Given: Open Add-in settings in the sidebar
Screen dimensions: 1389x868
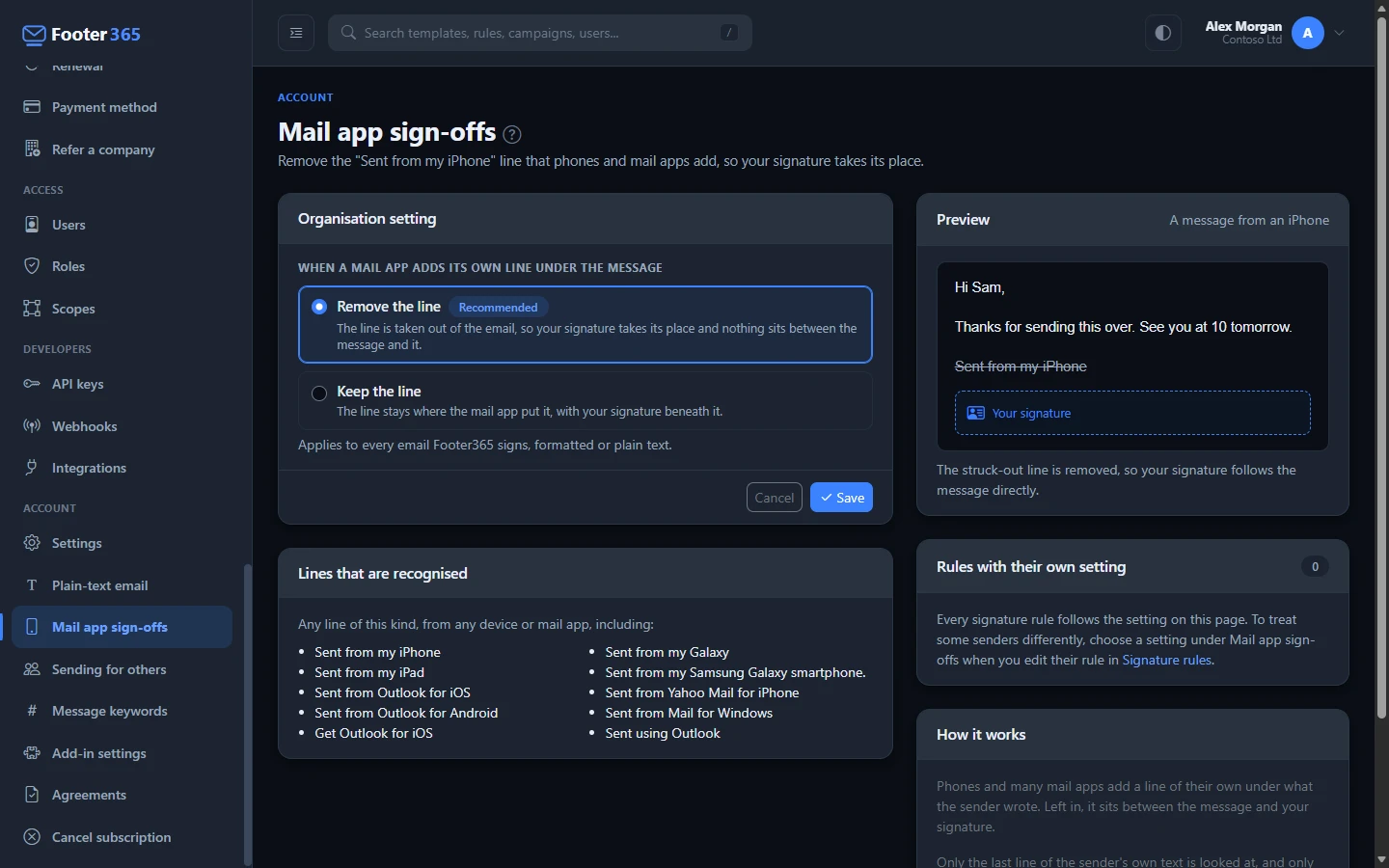Looking at the screenshot, I should 122,753.
